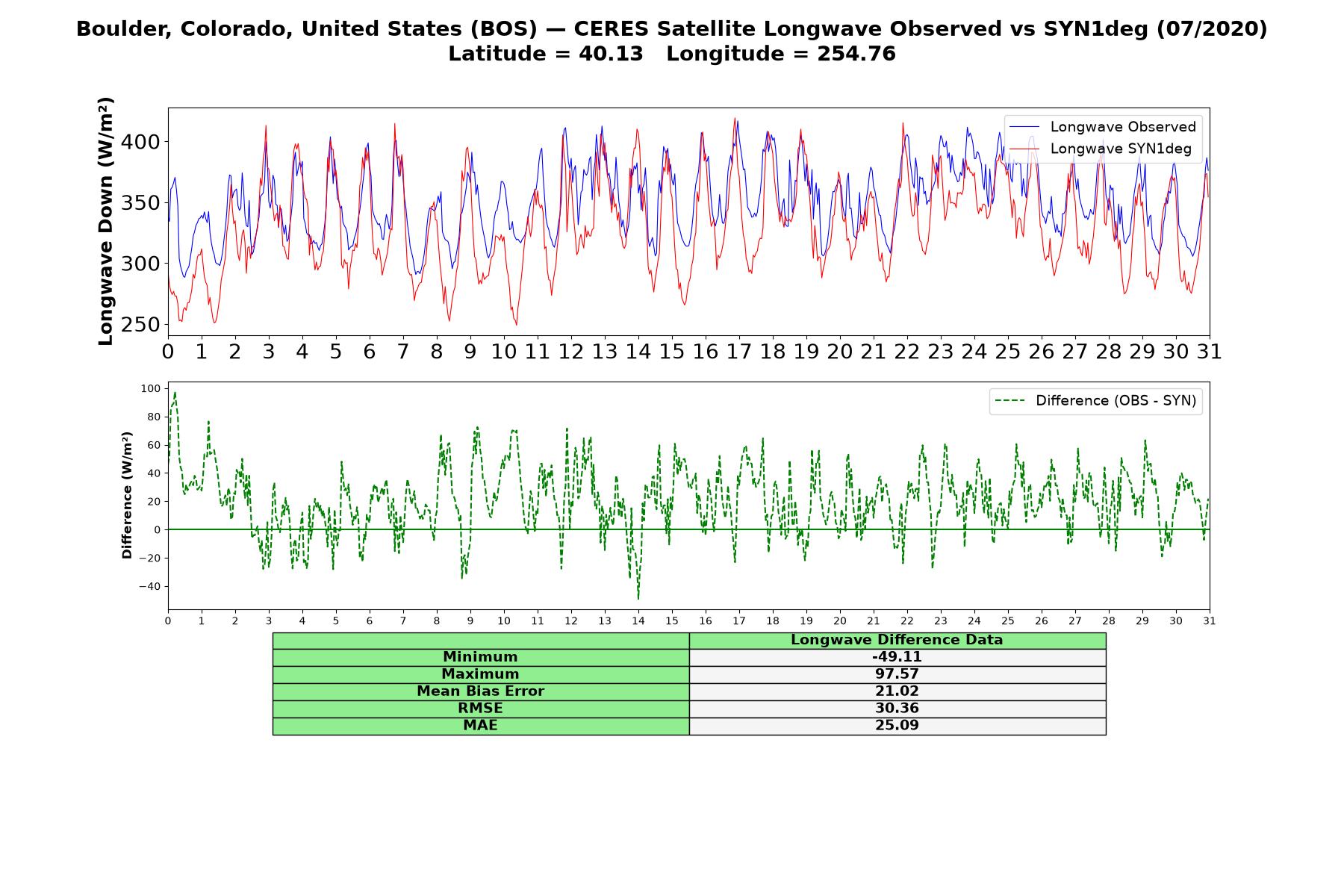Click the Minimum value -49.11 cell
Image resolution: width=1344 pixels, height=896 pixels.
(x=897, y=657)
